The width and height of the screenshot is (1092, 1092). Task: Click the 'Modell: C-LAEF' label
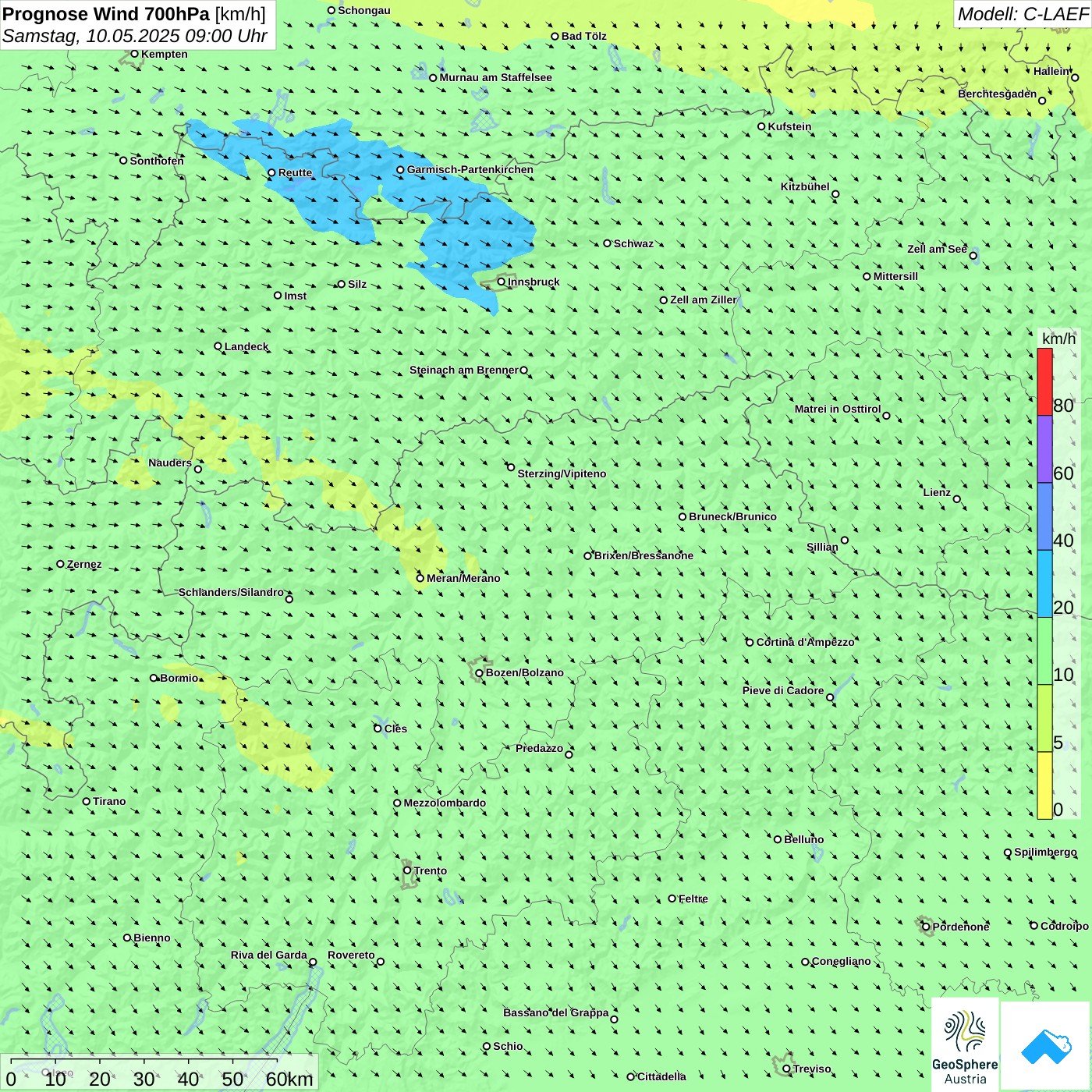pyautogui.click(x=1023, y=14)
